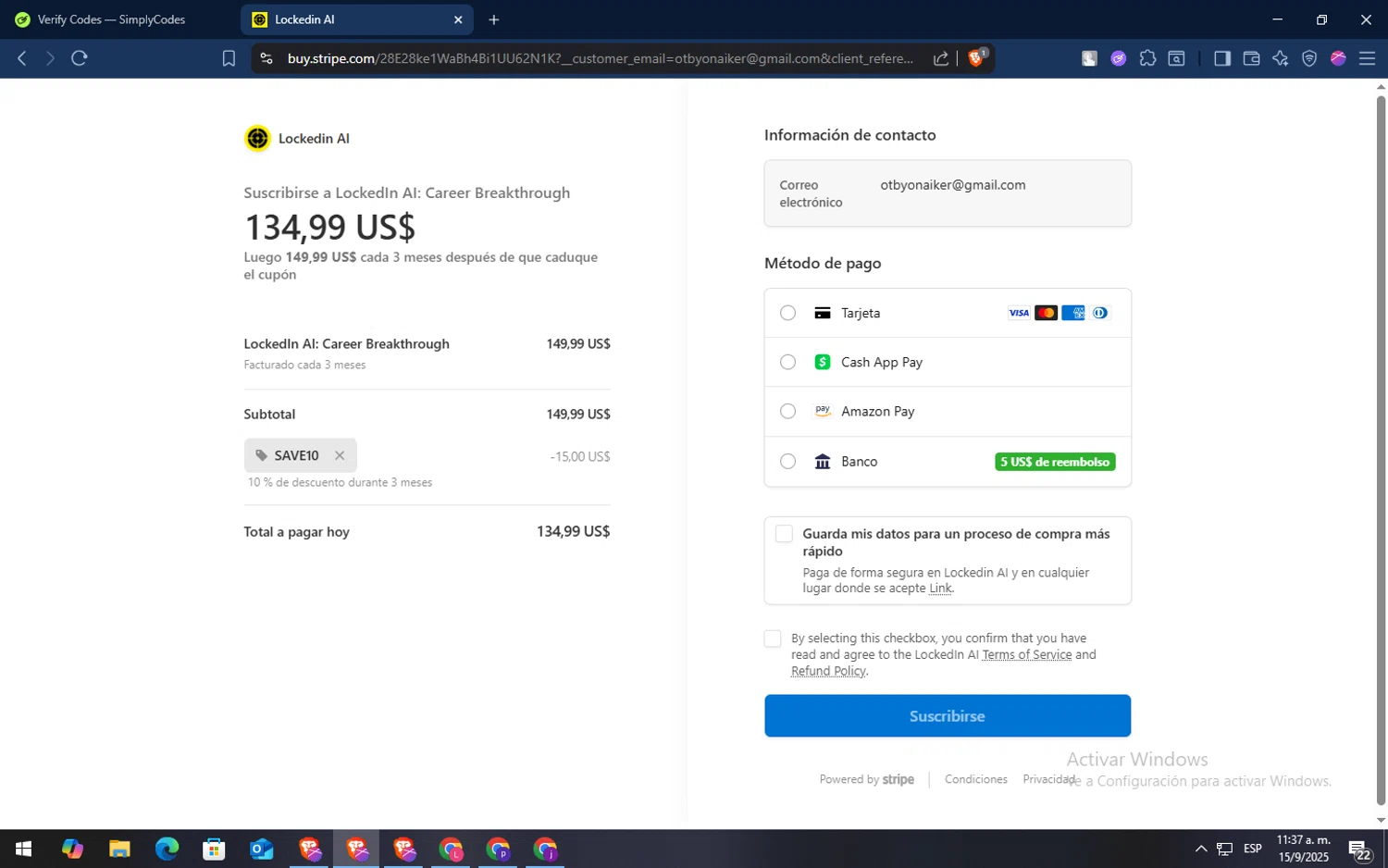1388x868 pixels.
Task: Check the 'Guarda mis datos' checkbox
Action: coord(784,534)
